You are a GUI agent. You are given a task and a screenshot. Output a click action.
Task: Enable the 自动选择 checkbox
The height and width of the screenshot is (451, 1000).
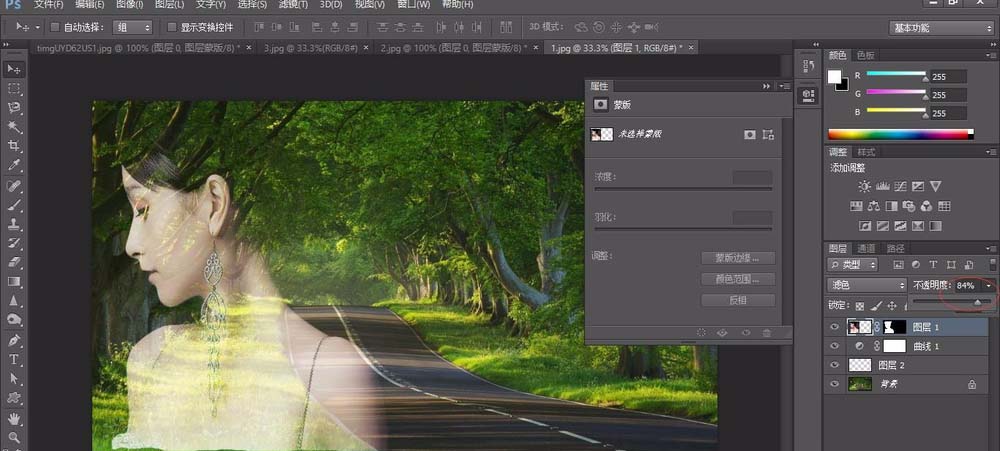55,27
